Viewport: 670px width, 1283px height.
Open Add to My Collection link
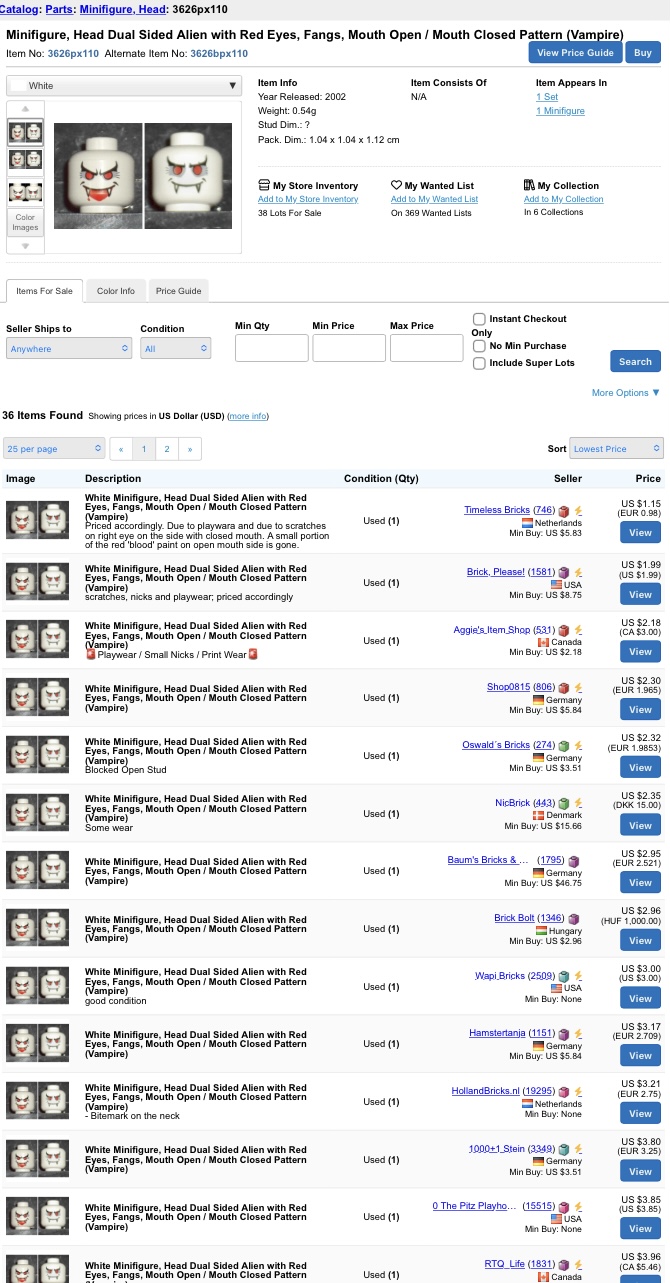tap(564, 199)
